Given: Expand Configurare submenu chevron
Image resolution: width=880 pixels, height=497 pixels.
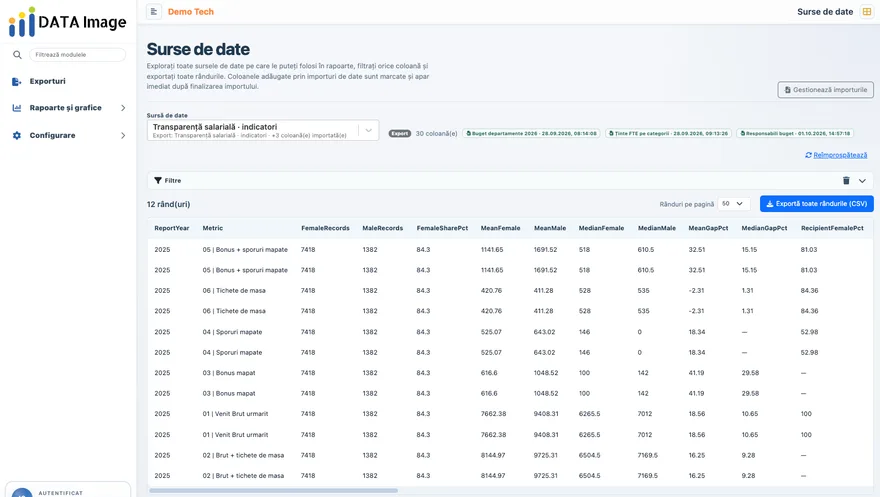Looking at the screenshot, I should [x=123, y=135].
